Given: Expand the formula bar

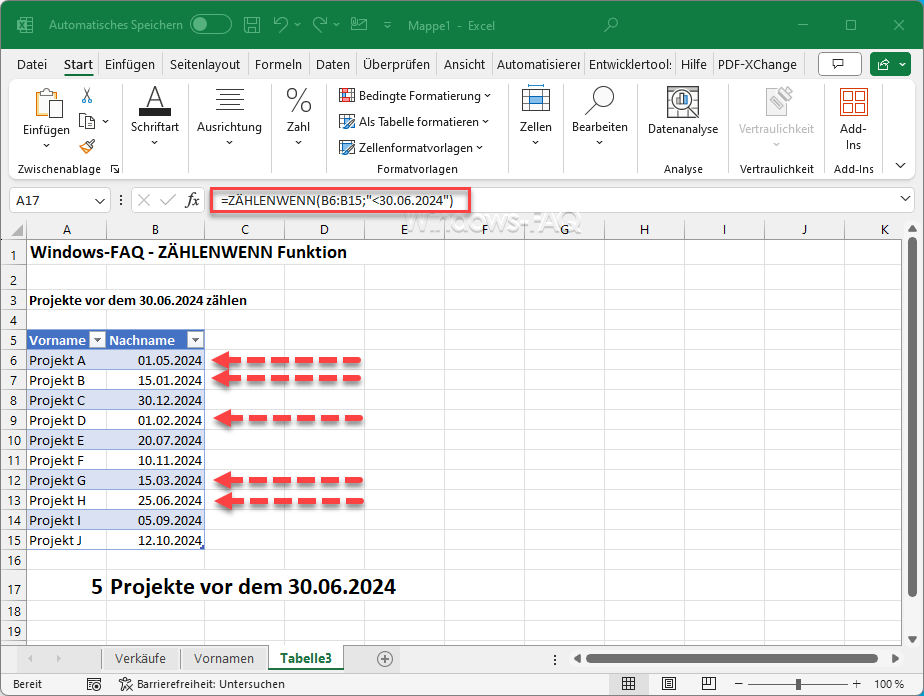Looking at the screenshot, I should (x=905, y=199).
